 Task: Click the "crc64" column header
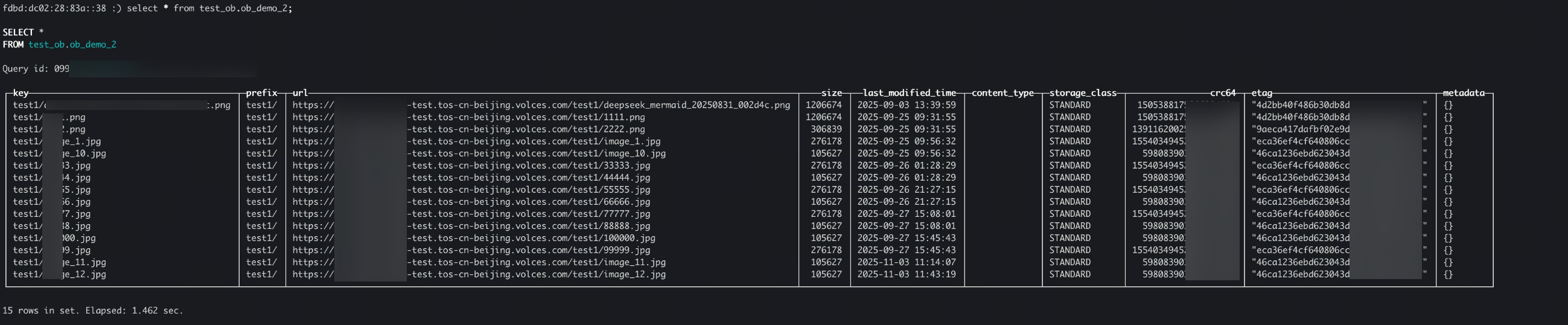1223,93
